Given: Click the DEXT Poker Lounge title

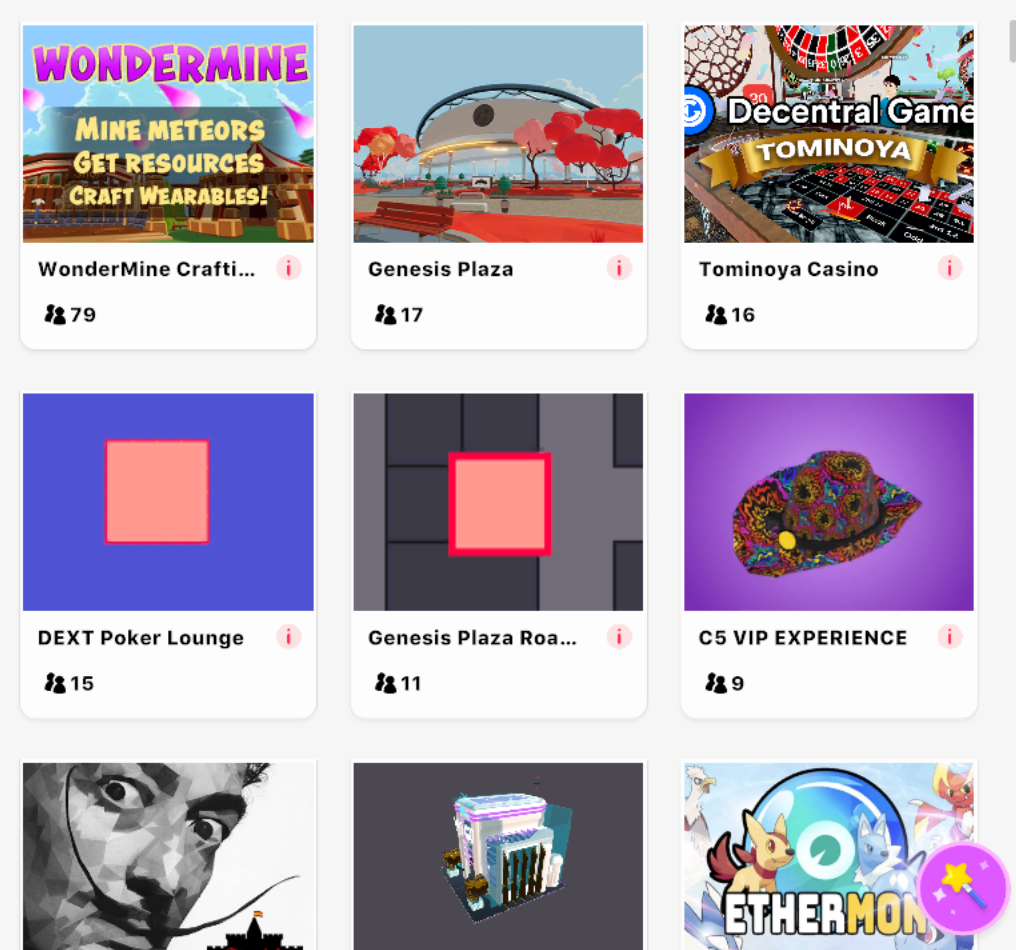Looking at the screenshot, I should [x=141, y=638].
